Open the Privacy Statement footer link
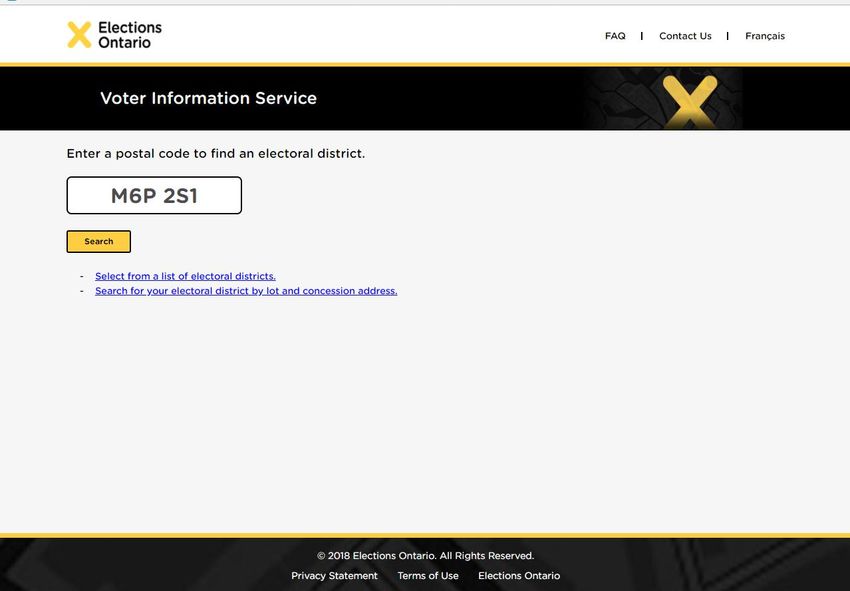The height and width of the screenshot is (591, 850). click(x=334, y=575)
